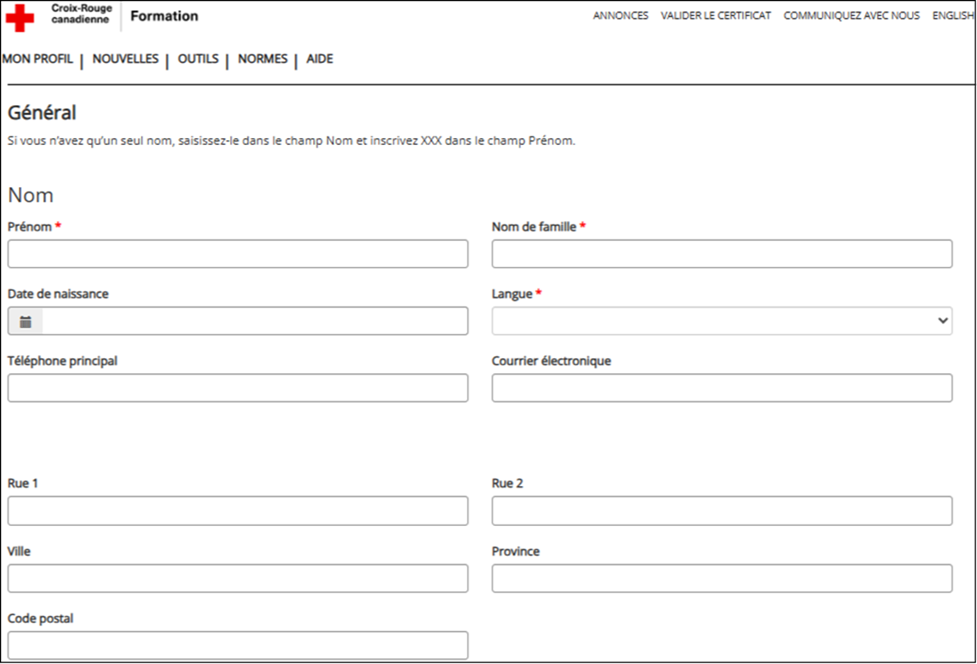Viewport: 977px width, 664px height.
Task: Expand the Langue dropdown
Action: (x=721, y=321)
